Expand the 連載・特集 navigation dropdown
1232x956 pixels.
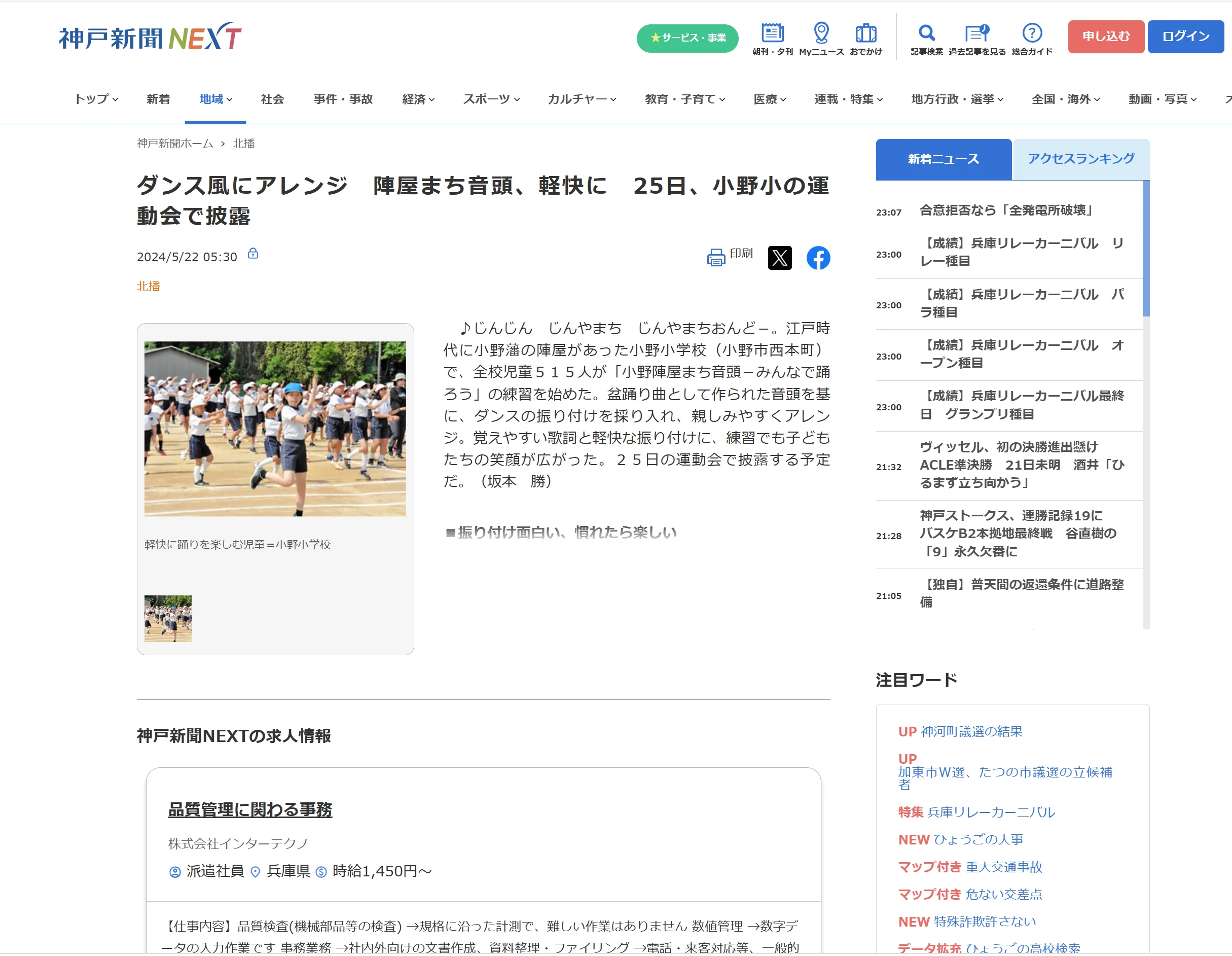tap(848, 99)
